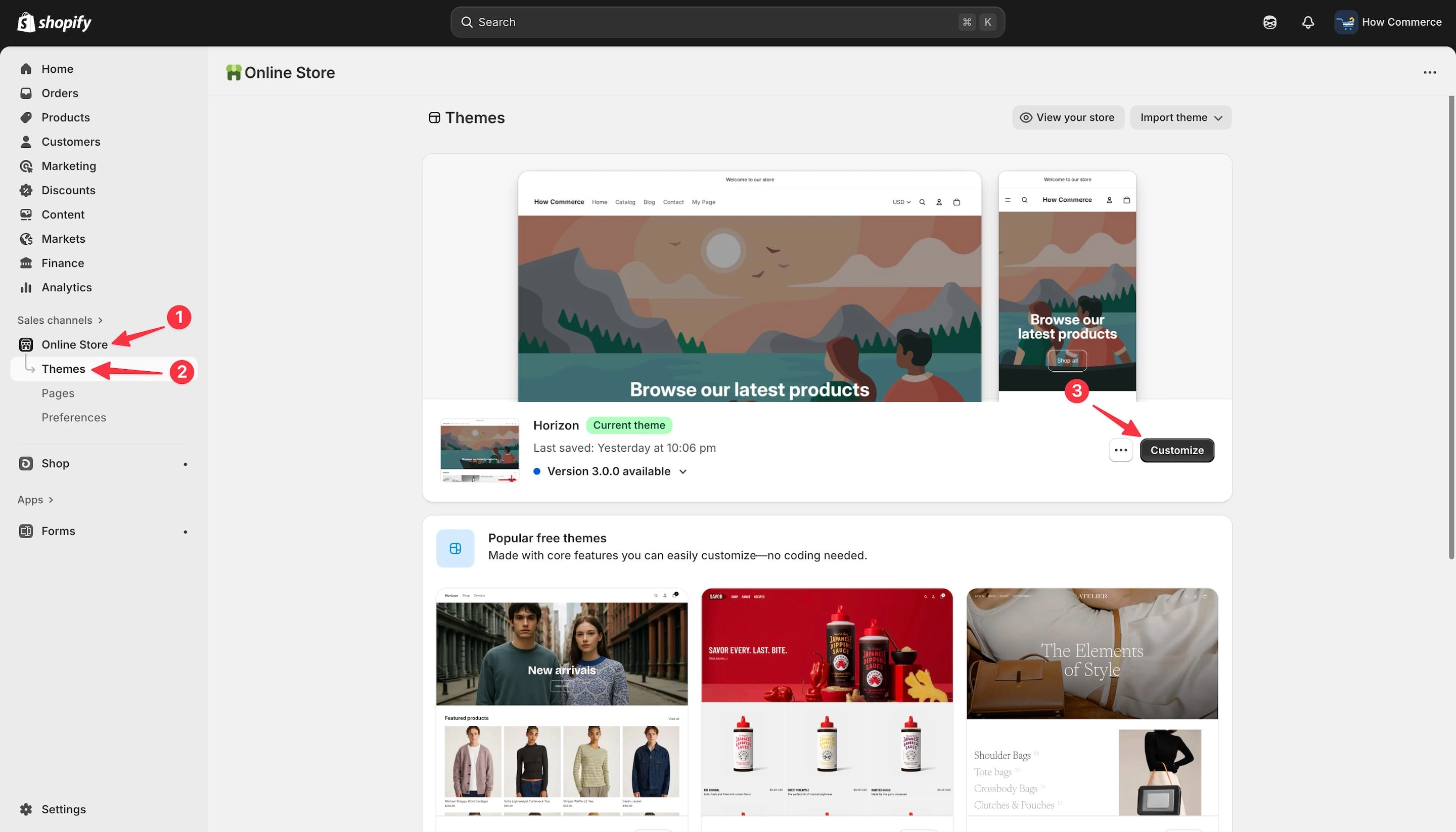Click the Finance bank icon

[26, 264]
